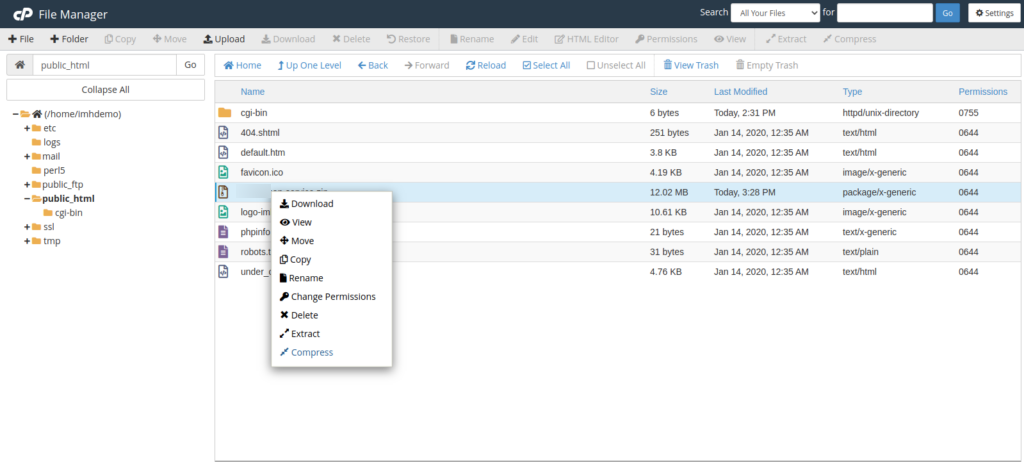Click the Go button next to search
This screenshot has width=1024, height=462.
pos(947,13)
